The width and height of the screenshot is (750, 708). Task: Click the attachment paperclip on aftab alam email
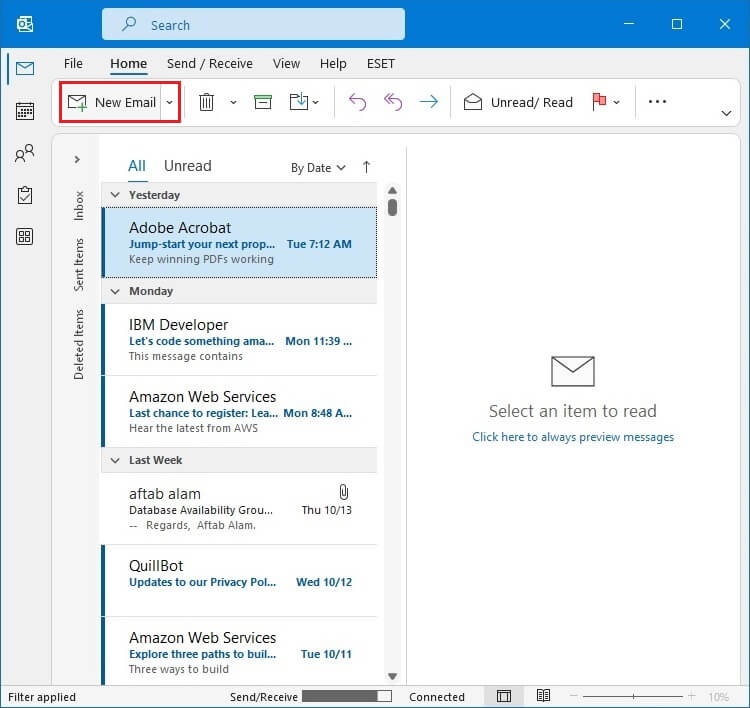click(343, 492)
